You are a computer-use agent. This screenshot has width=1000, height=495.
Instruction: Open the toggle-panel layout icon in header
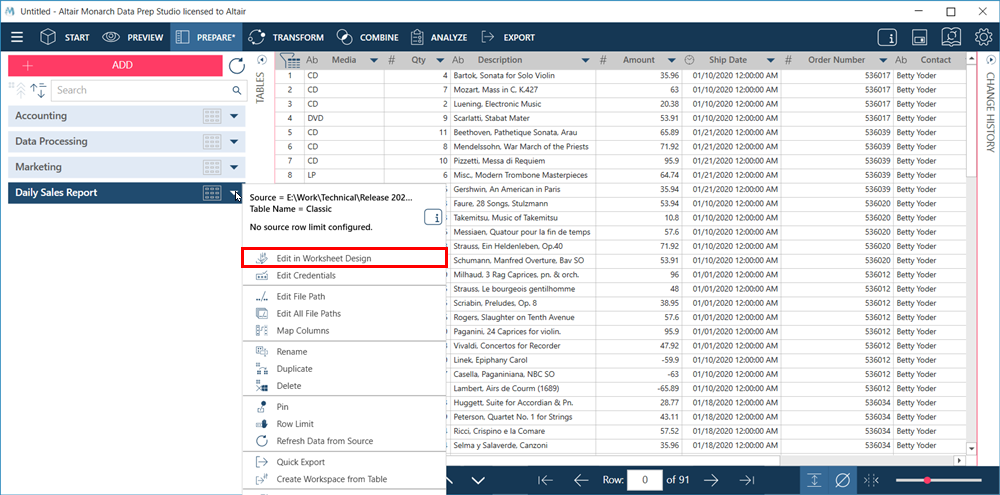click(919, 37)
